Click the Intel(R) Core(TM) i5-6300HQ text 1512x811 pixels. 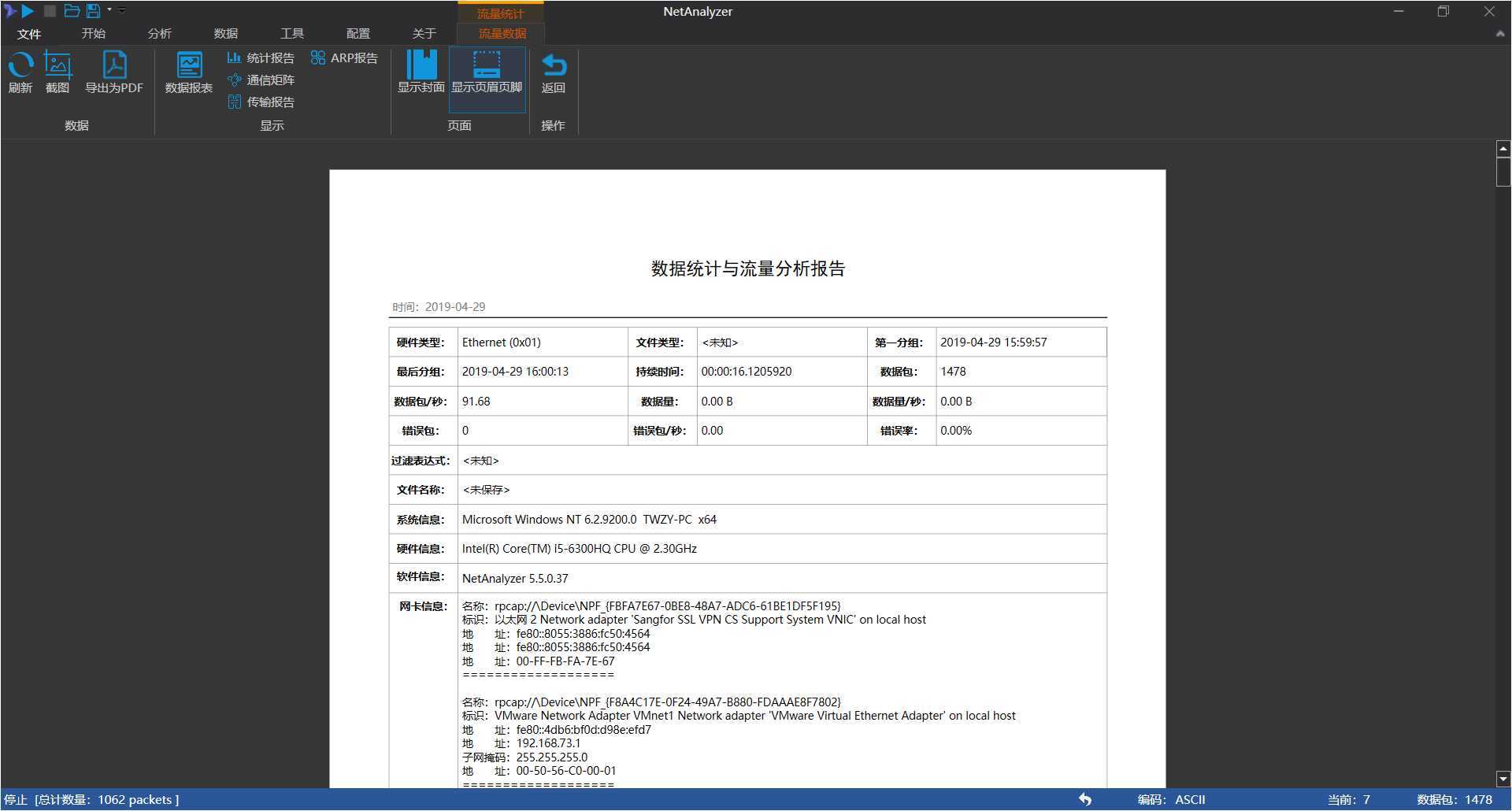point(579,548)
